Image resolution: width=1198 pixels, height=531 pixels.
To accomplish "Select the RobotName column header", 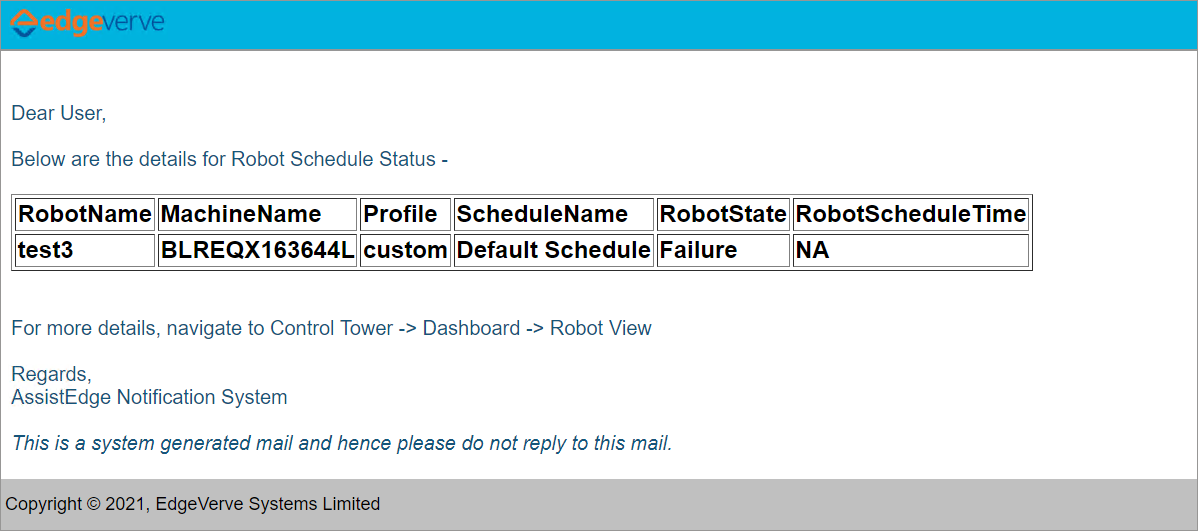I will click(85, 215).
